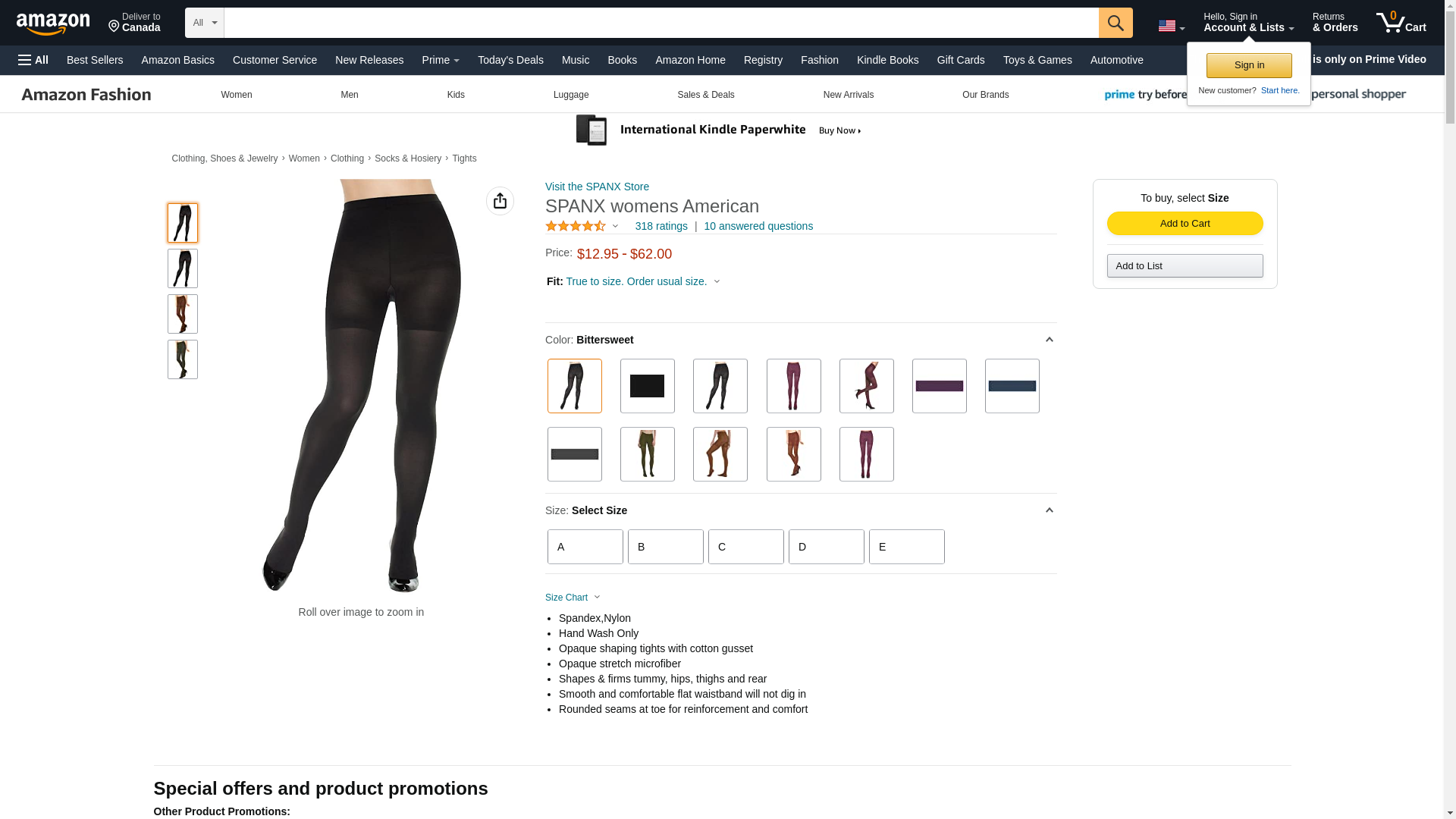Open the All departments search dropdown
The height and width of the screenshot is (819, 1456).
point(205,23)
